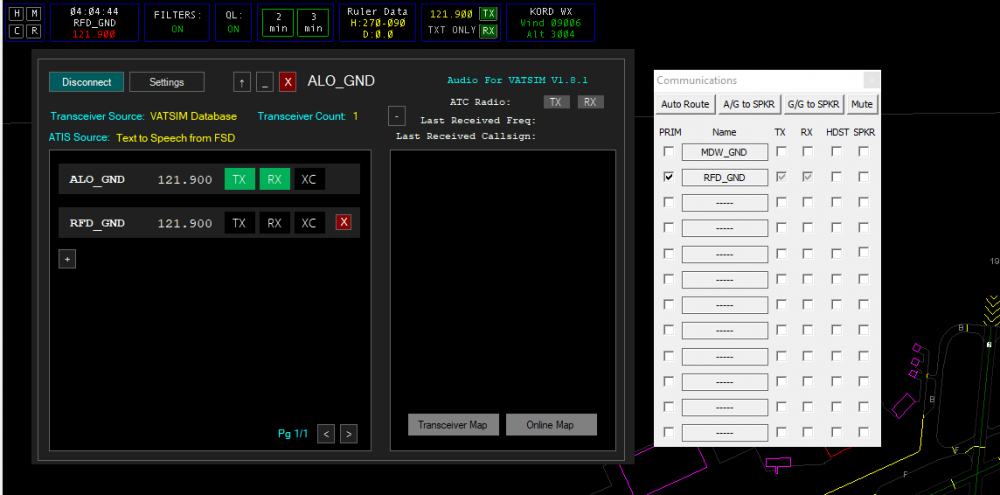Go to next page of transceivers
The width and height of the screenshot is (1000, 495).
(348, 433)
